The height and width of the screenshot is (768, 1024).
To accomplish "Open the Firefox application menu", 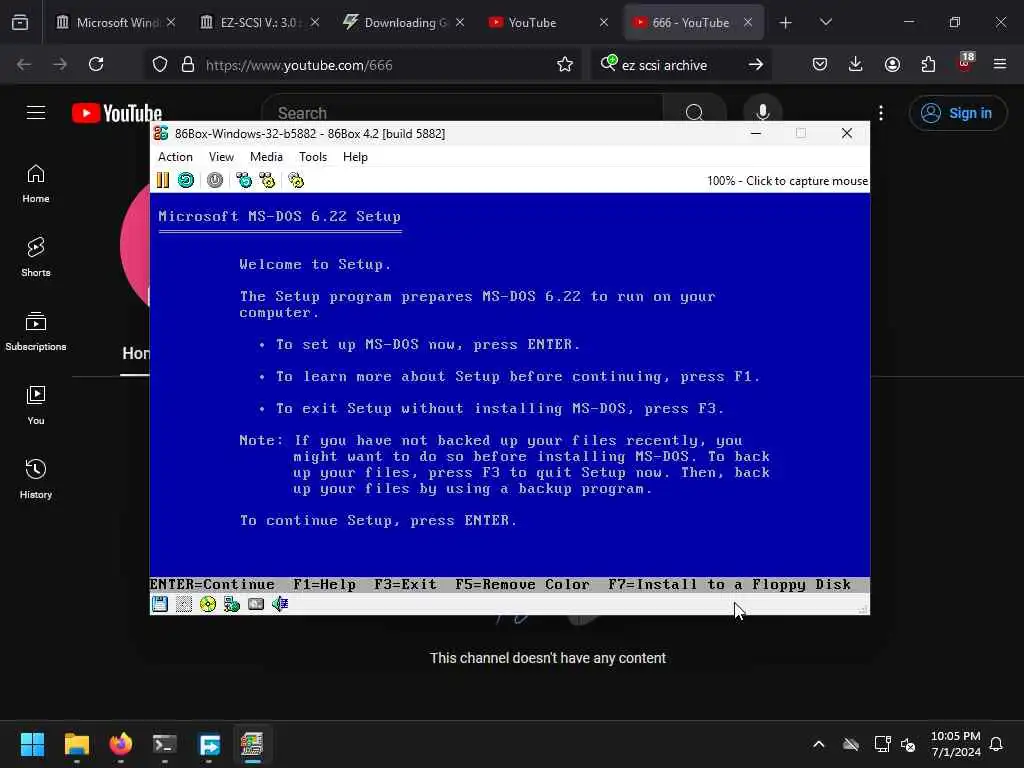I will 1000,64.
